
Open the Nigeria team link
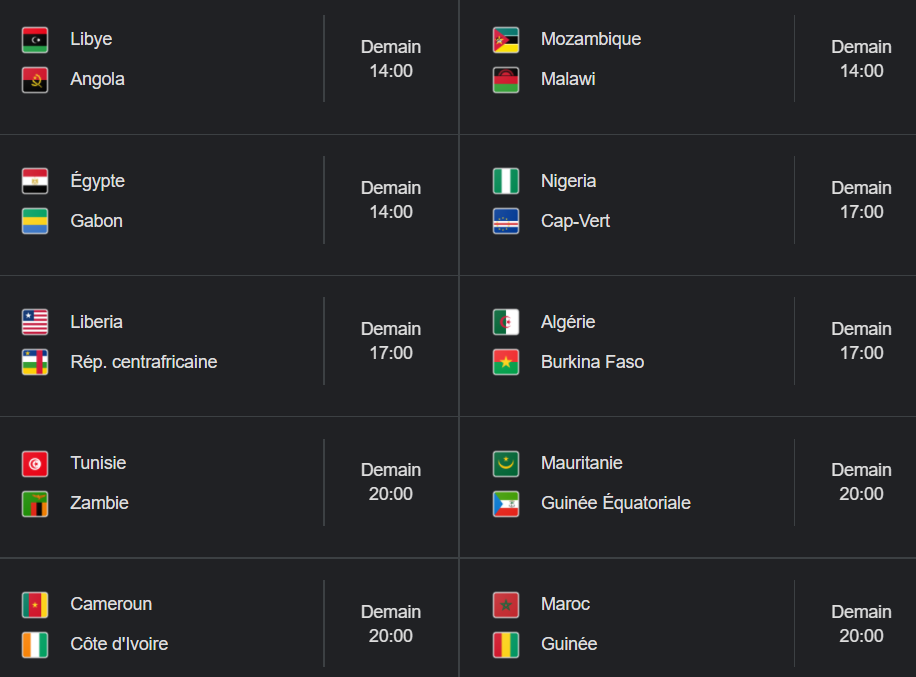568,181
